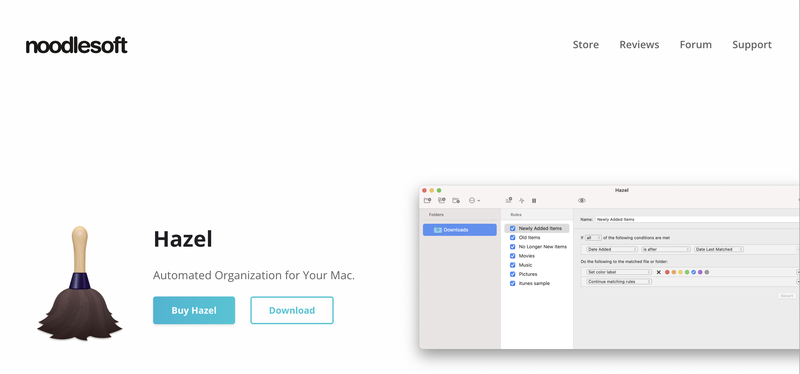Open the 'is after' operator dropdown

tap(666, 250)
